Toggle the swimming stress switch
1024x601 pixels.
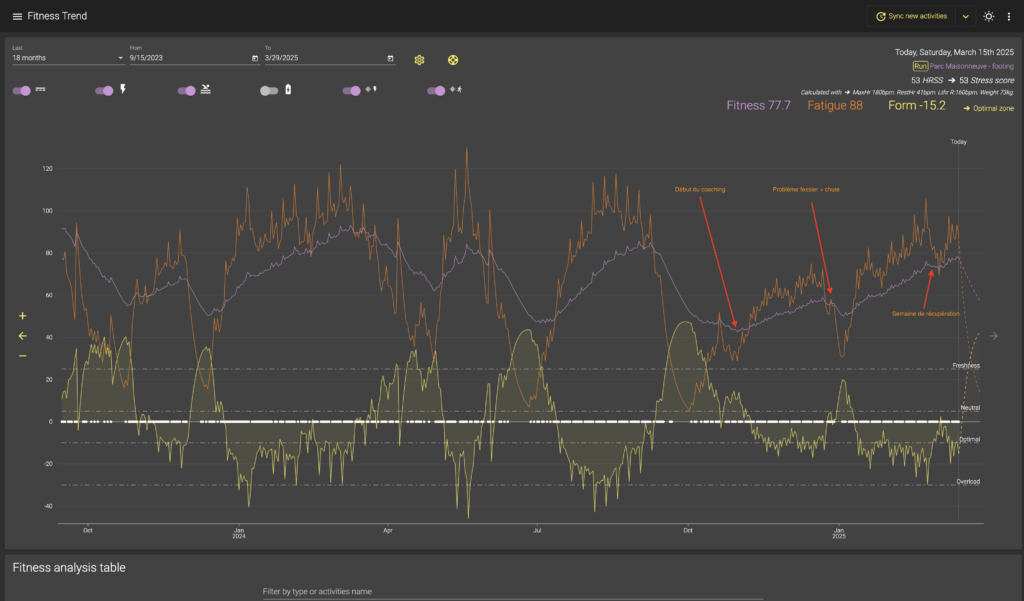point(187,91)
